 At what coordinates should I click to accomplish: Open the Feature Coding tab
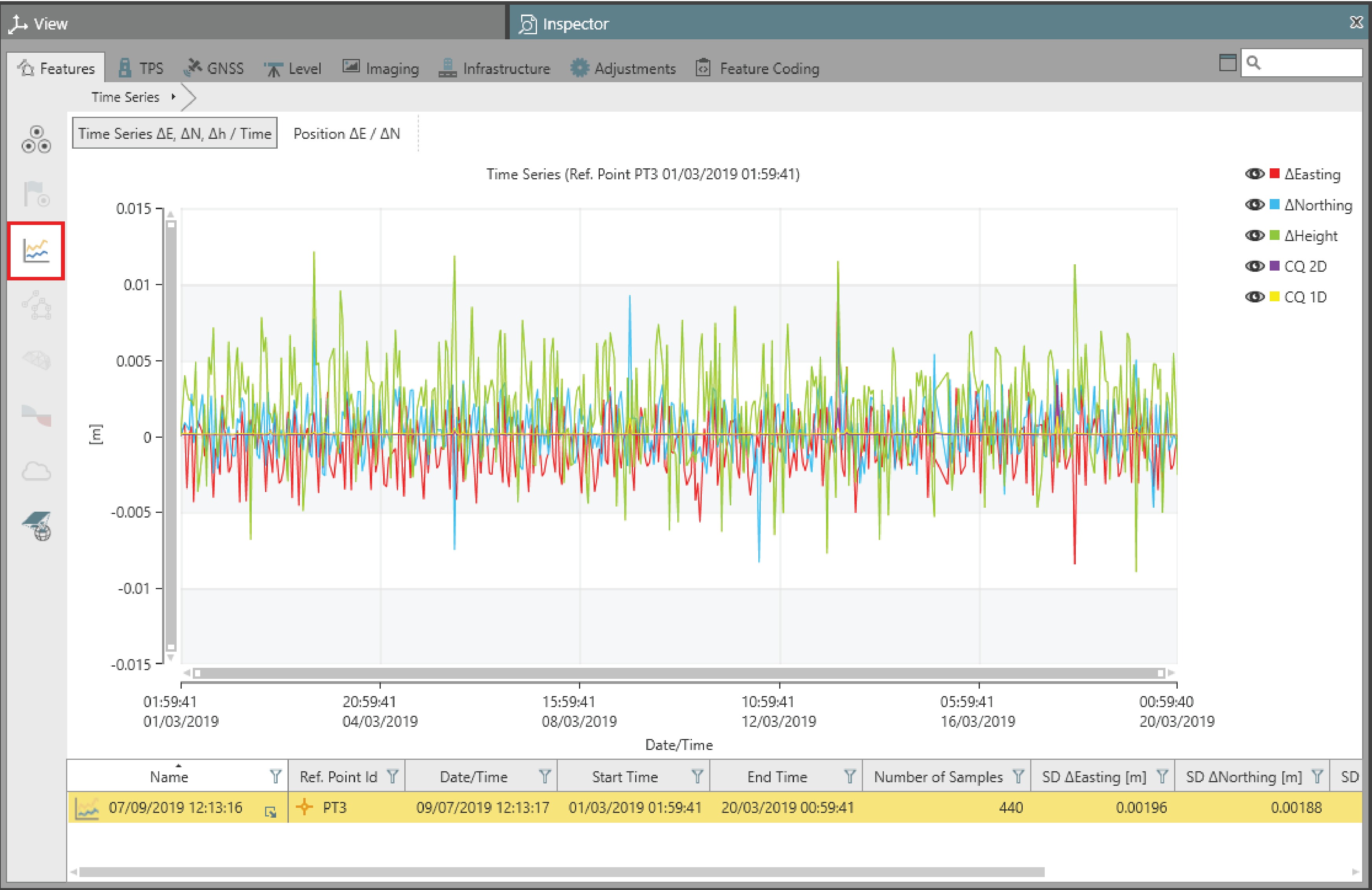click(x=757, y=68)
